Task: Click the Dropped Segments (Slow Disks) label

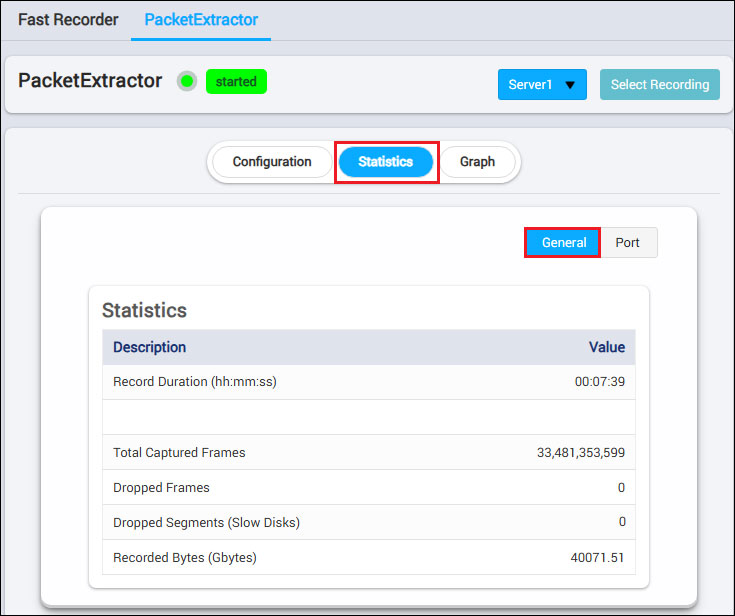Action: [206, 522]
